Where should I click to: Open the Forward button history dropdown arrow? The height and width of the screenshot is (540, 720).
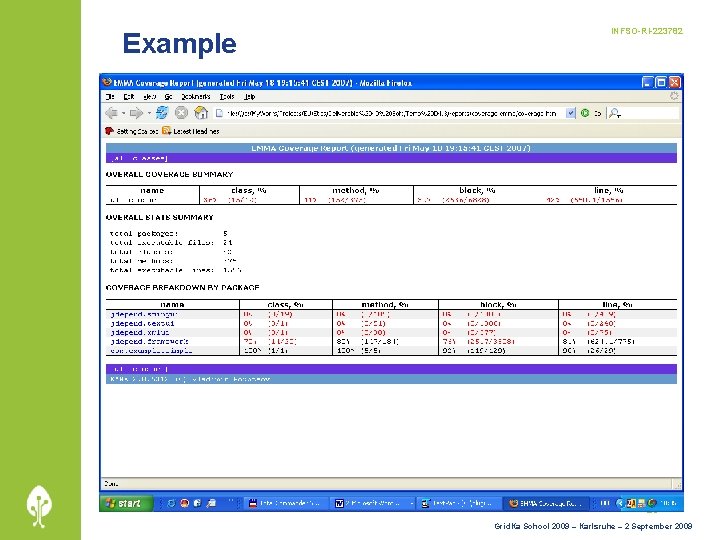pyautogui.click(x=149, y=113)
